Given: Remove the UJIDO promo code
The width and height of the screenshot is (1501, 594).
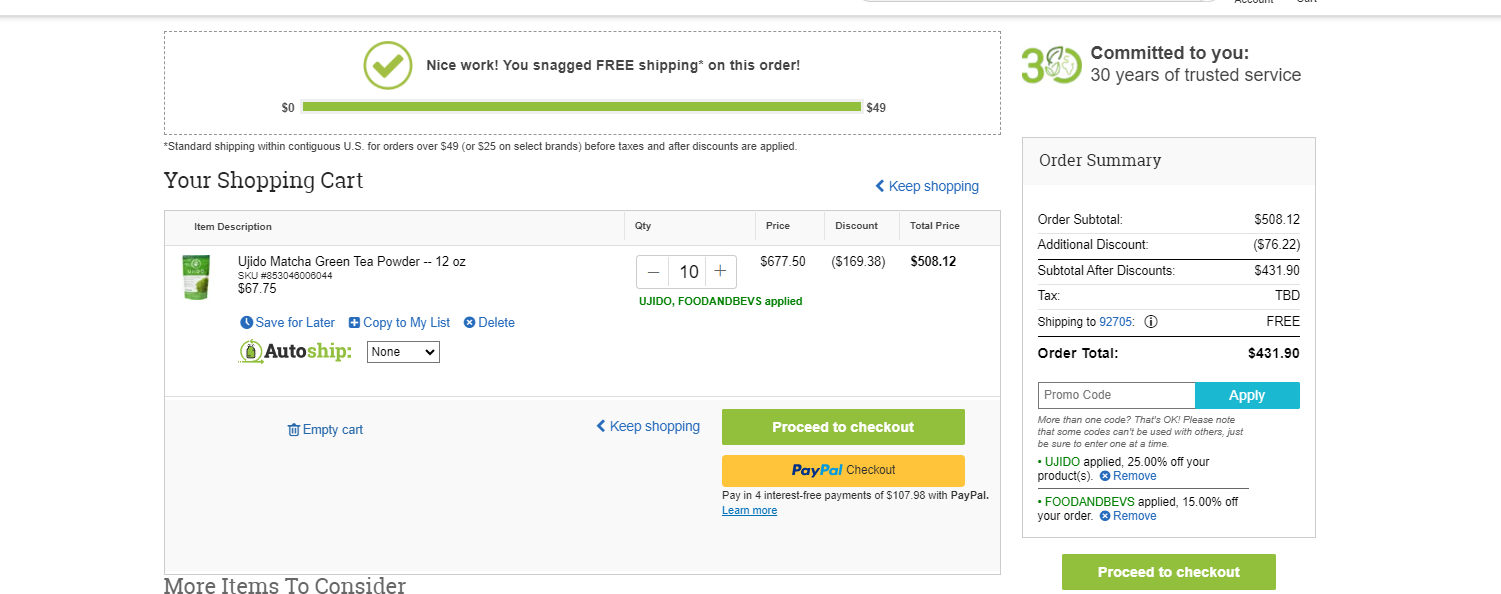Looking at the screenshot, I should 1128,476.
